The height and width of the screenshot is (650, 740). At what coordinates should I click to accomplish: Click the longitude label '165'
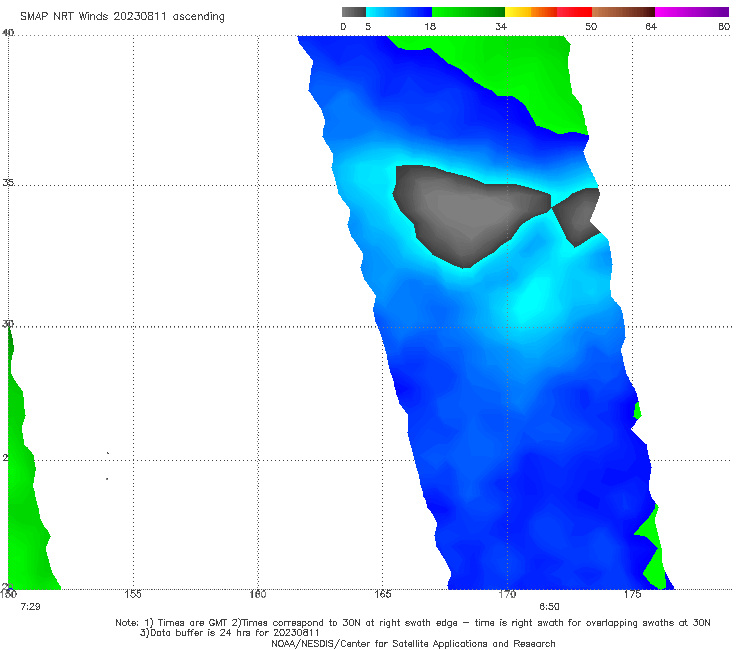(x=383, y=594)
